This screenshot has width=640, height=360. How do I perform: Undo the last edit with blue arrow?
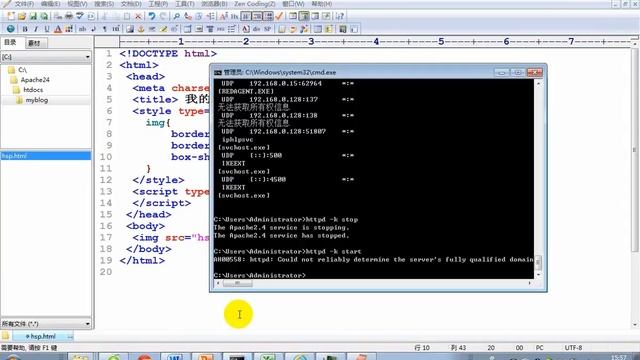(x=152, y=16)
